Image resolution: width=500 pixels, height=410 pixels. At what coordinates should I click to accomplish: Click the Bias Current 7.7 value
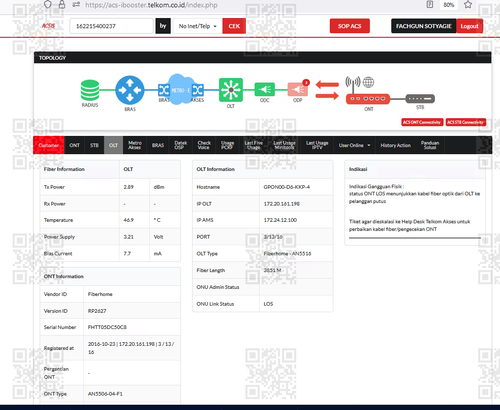tap(127, 254)
